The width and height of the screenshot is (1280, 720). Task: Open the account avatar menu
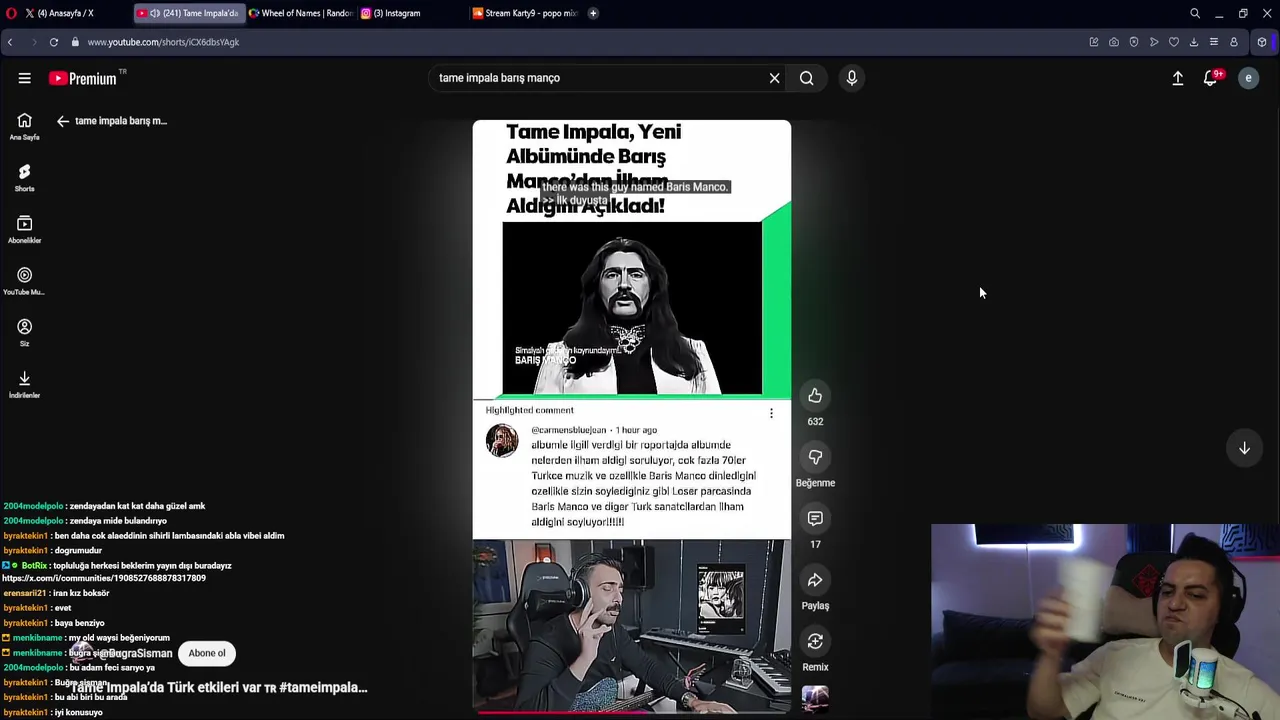coord(1248,78)
